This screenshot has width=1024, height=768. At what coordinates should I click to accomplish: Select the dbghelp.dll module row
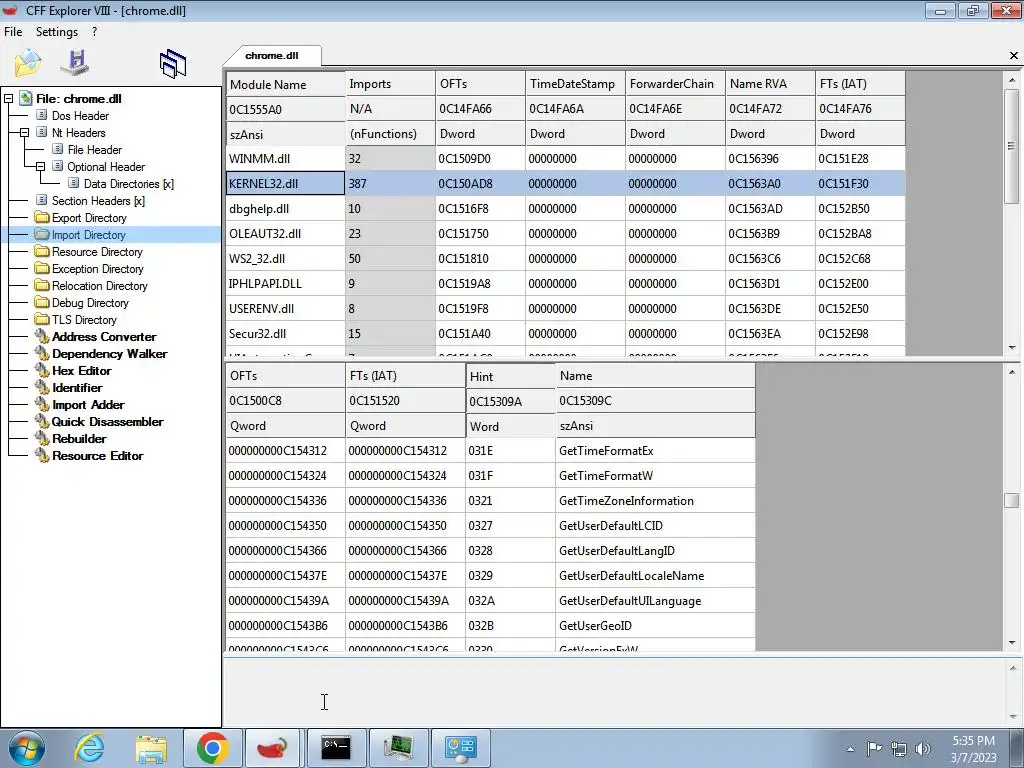pos(566,208)
